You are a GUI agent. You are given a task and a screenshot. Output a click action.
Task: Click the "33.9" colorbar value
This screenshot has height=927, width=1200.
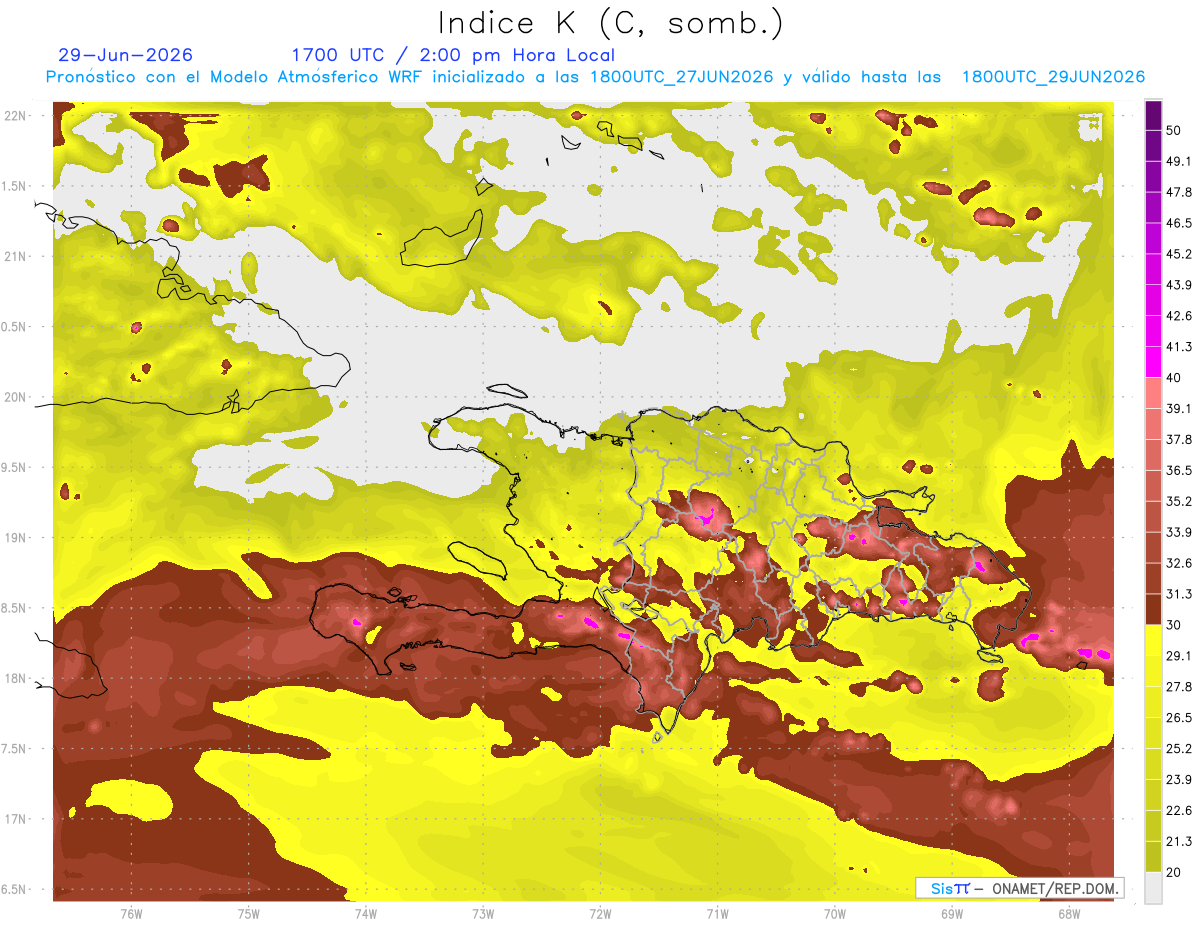coord(1179,532)
